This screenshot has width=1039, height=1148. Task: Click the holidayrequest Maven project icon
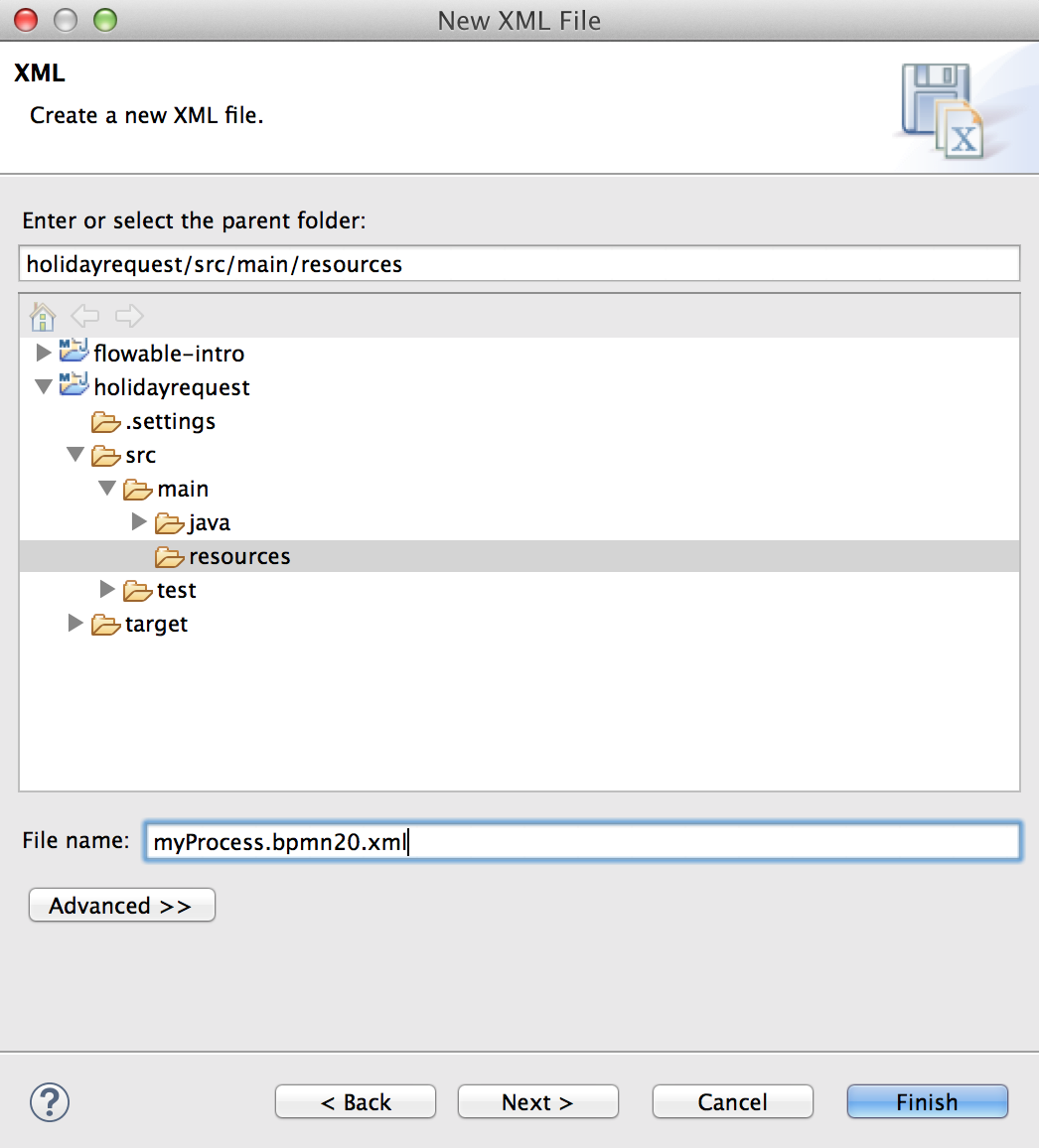74,386
